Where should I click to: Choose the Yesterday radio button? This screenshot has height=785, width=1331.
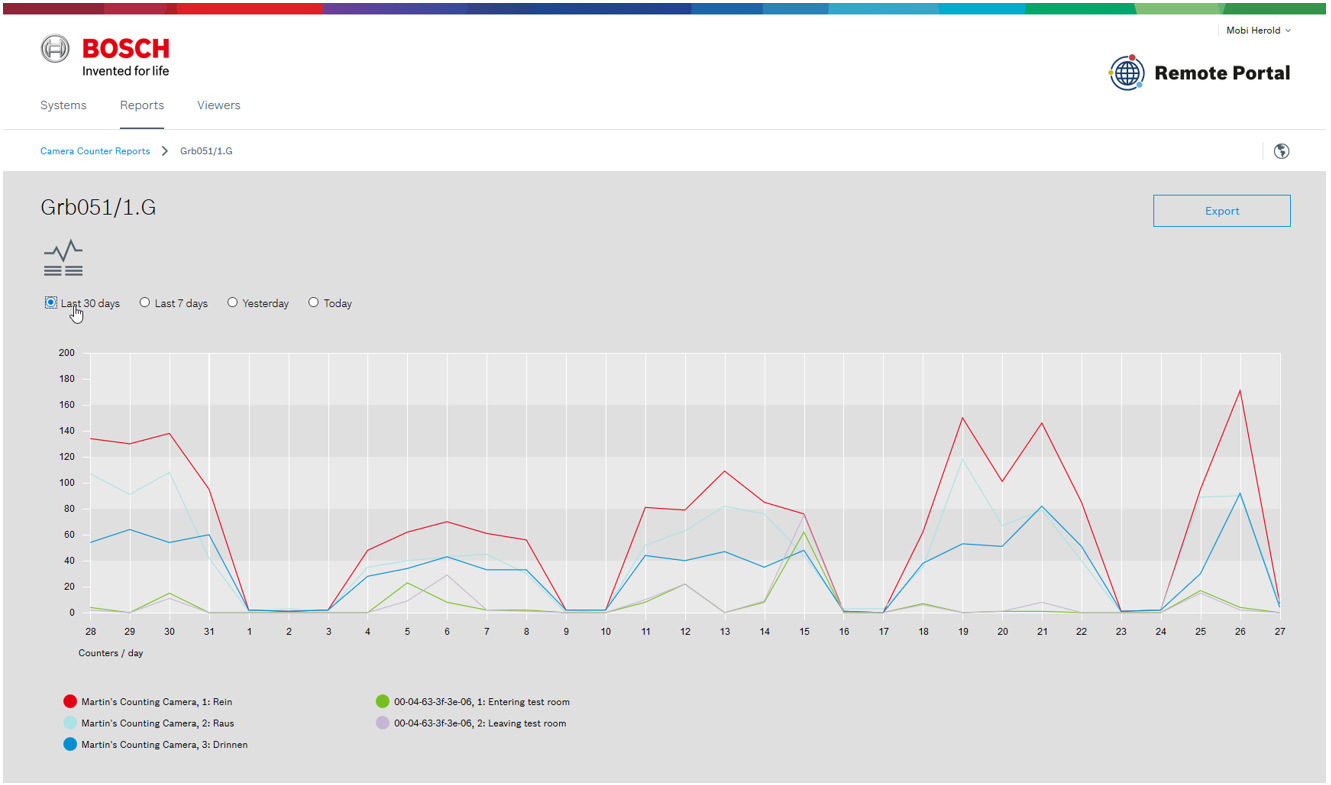tap(232, 303)
